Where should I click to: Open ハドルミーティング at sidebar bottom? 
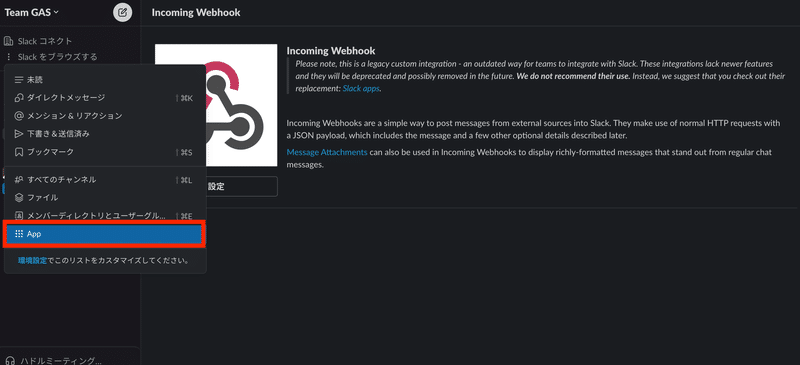pyautogui.click(x=61, y=360)
